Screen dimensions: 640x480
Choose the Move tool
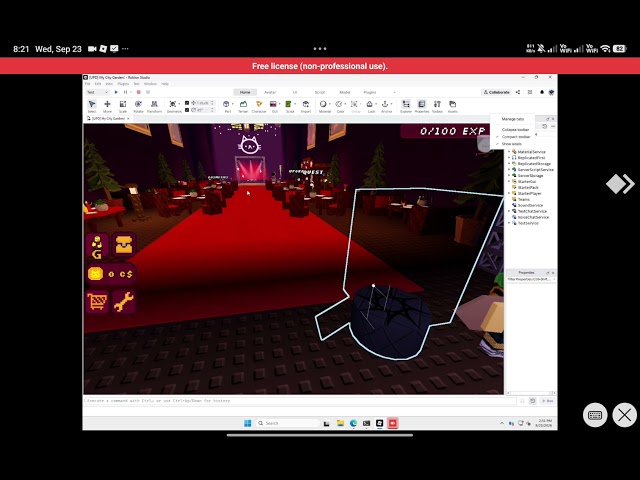(x=107, y=106)
